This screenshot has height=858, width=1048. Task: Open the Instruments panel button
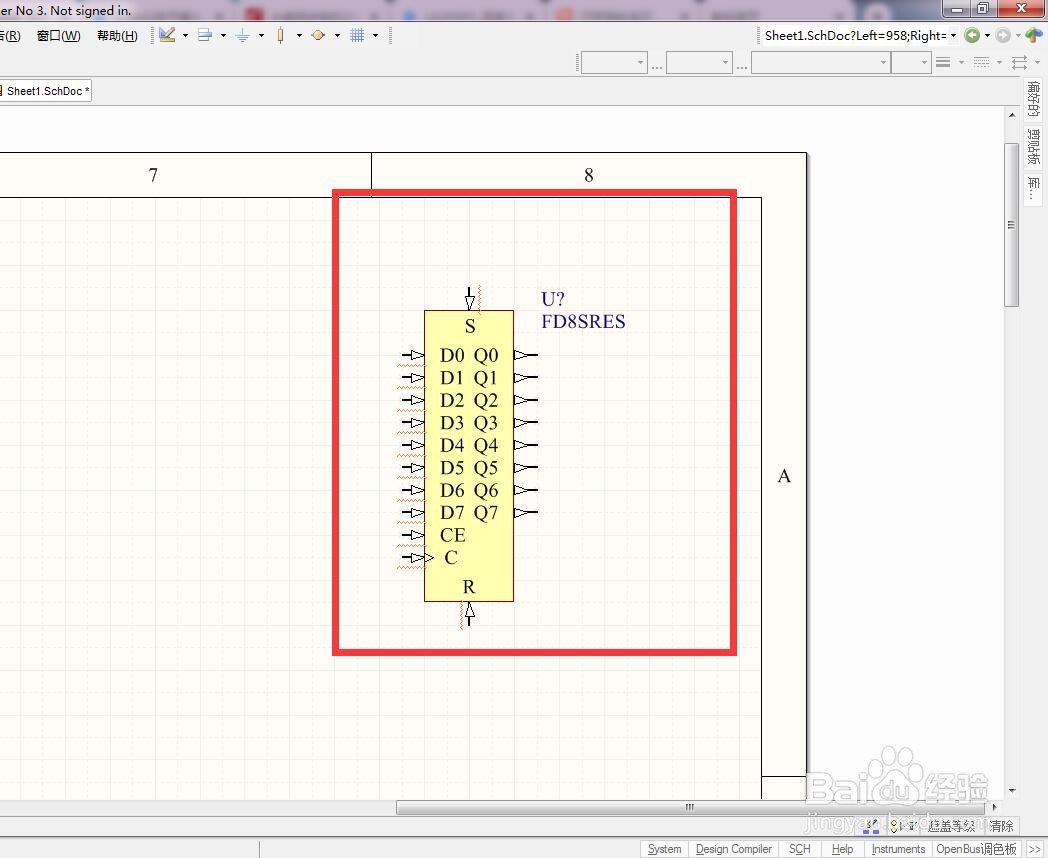pos(898,849)
